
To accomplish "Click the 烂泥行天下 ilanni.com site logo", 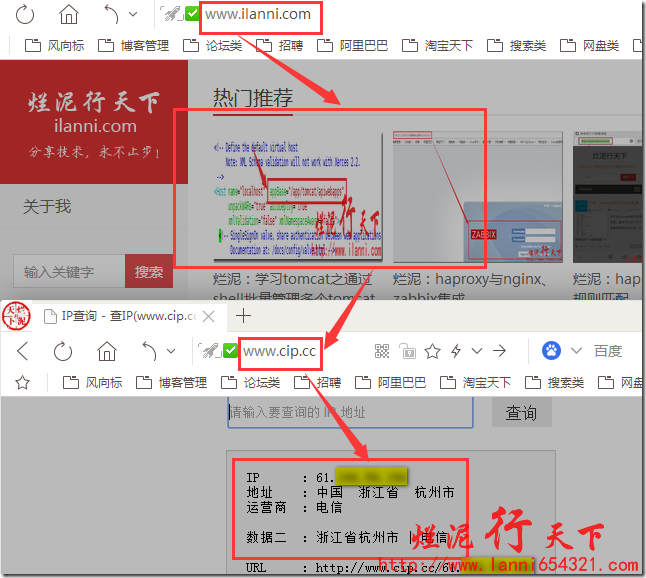I will (94, 122).
